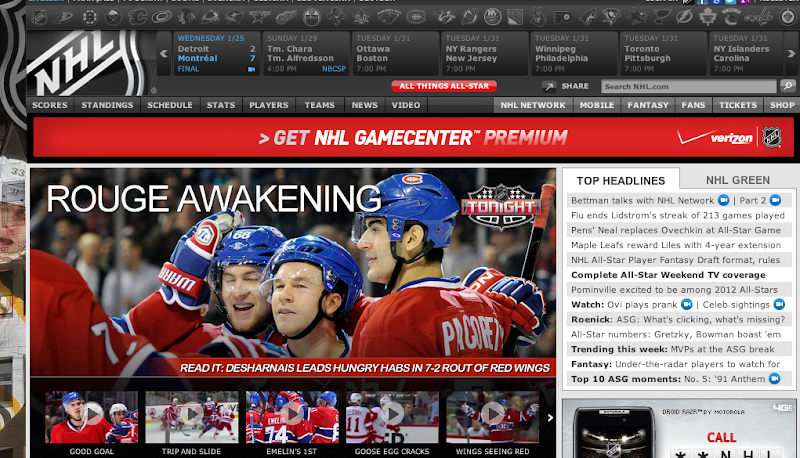Open the Winnipeg Jets team logo
The height and width of the screenshot is (458, 800).
pos(787,17)
